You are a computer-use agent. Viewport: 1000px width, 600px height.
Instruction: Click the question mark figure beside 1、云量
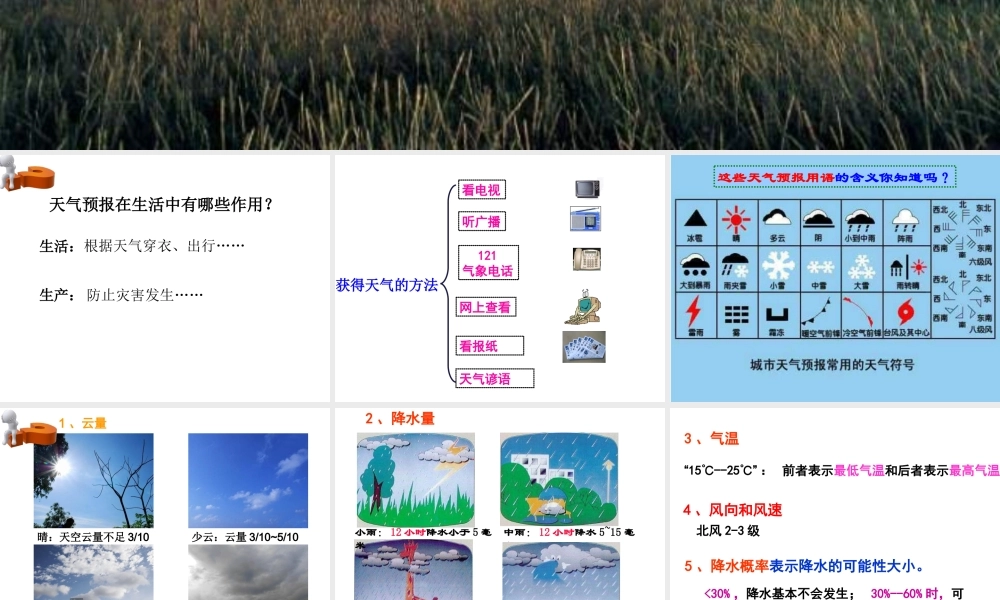27,428
